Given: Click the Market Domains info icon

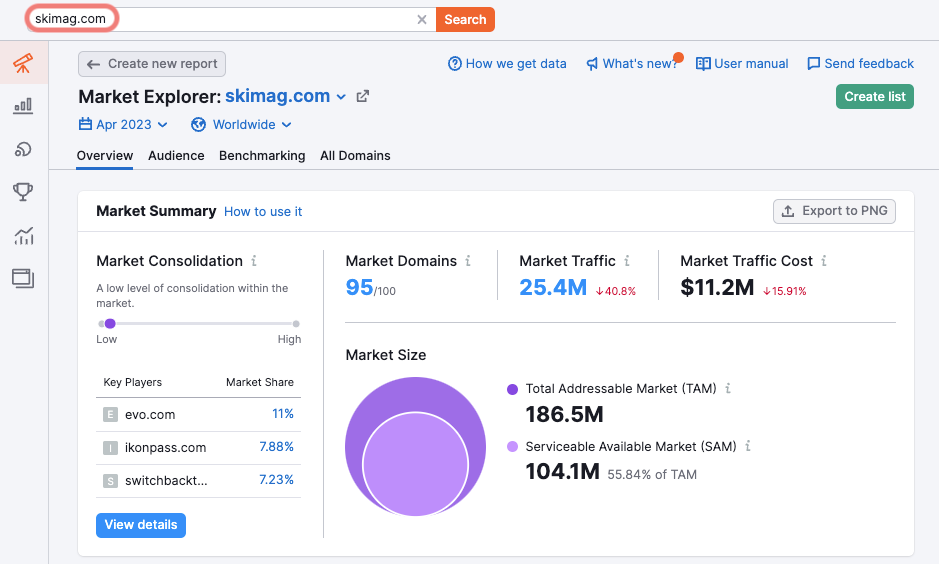Looking at the screenshot, I should tap(468, 261).
